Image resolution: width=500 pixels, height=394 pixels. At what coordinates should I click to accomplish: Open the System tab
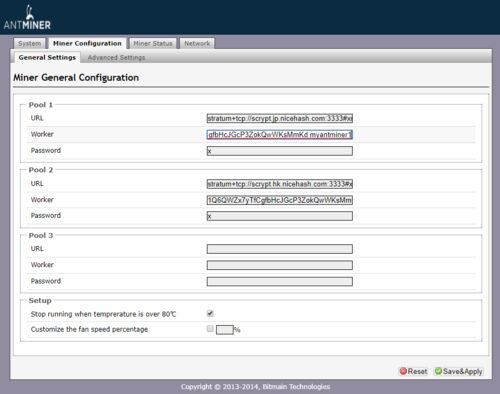29,43
